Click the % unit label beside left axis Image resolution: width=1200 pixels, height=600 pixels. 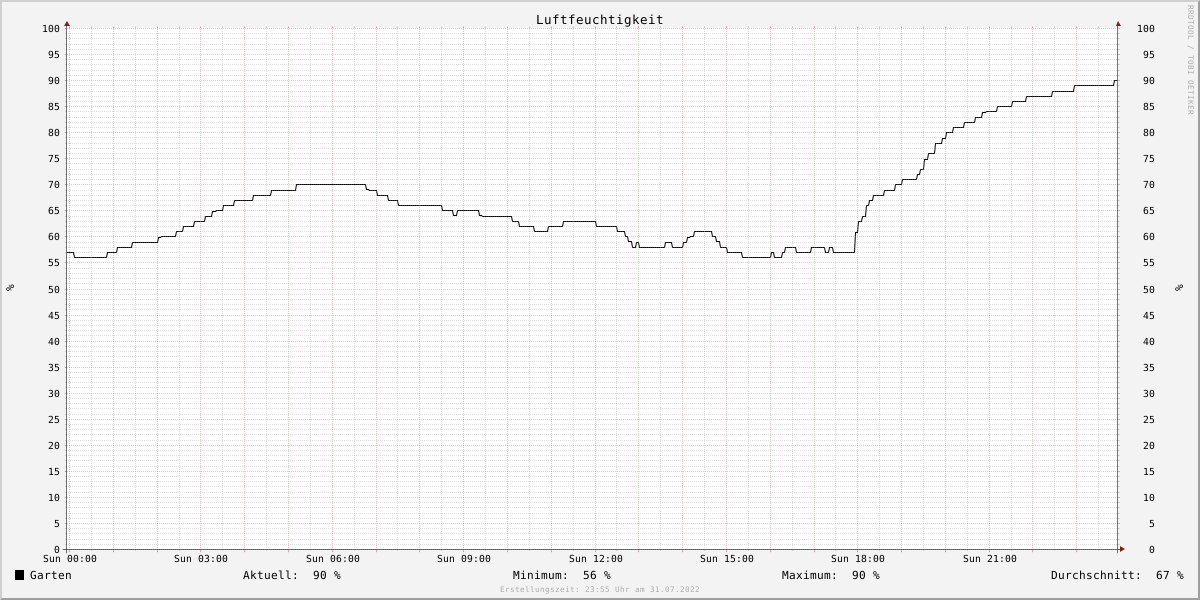click(x=10, y=288)
